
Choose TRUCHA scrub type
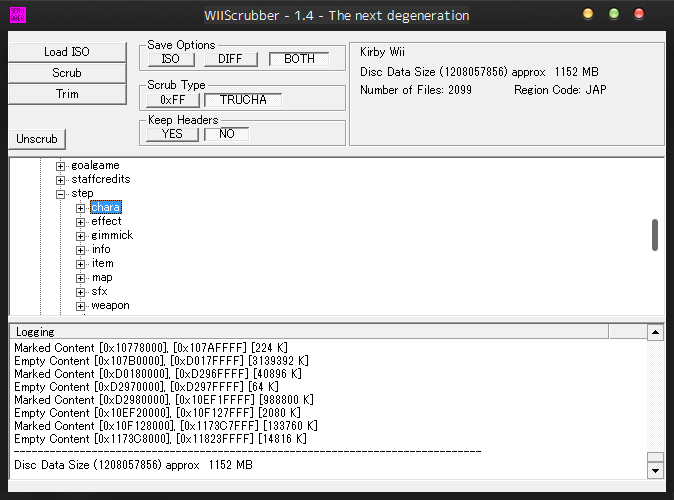pos(243,100)
